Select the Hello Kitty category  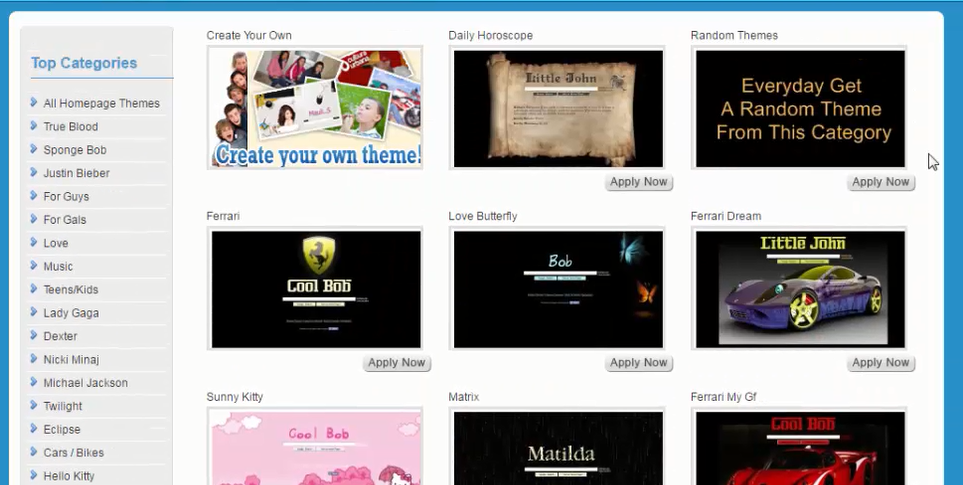(69, 476)
